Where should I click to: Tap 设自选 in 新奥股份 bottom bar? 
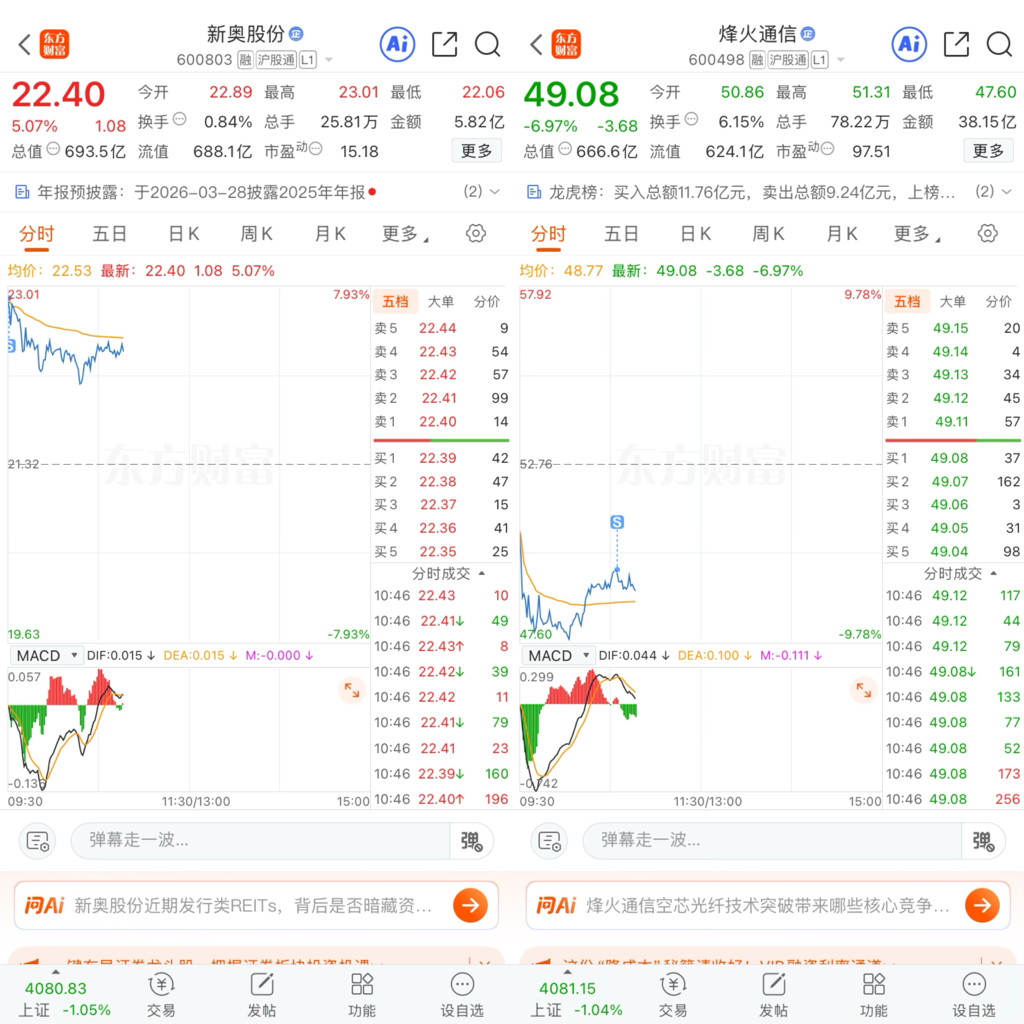click(x=462, y=995)
